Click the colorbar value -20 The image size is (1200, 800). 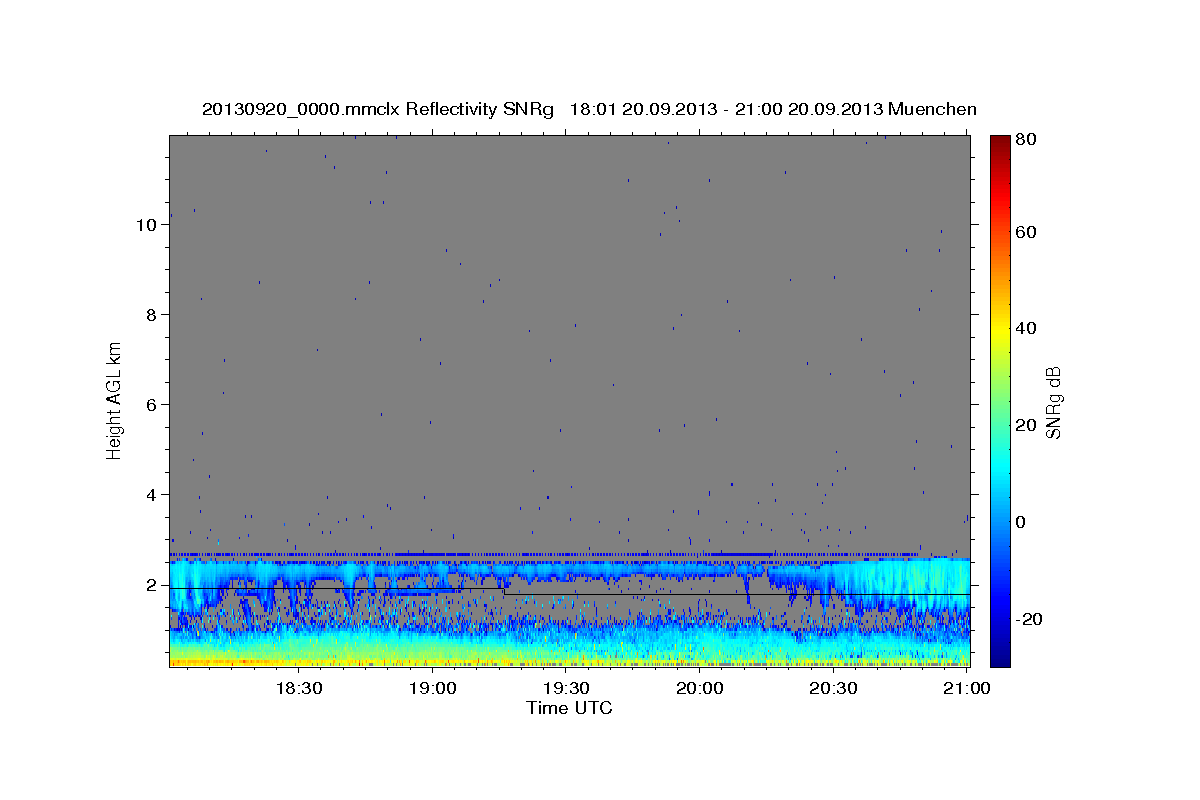click(1028, 619)
